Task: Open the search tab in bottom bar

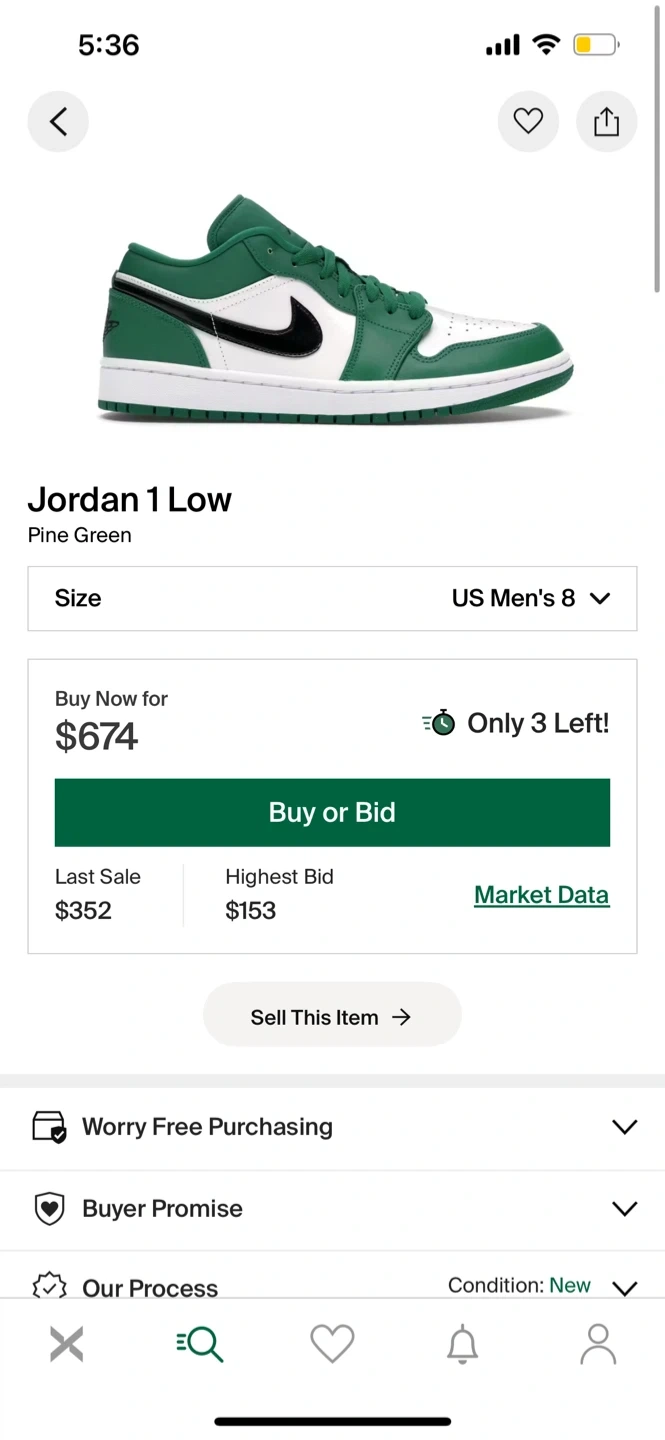Action: 200,1344
